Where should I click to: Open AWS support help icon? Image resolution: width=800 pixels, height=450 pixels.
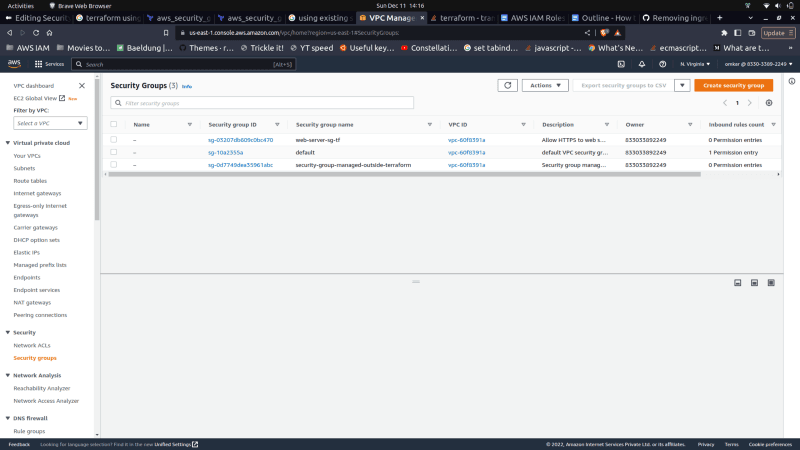pos(662,64)
